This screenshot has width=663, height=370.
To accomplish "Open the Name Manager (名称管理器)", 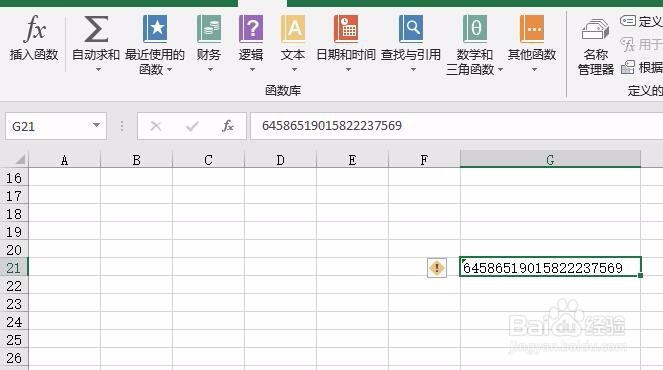I will tap(595, 47).
